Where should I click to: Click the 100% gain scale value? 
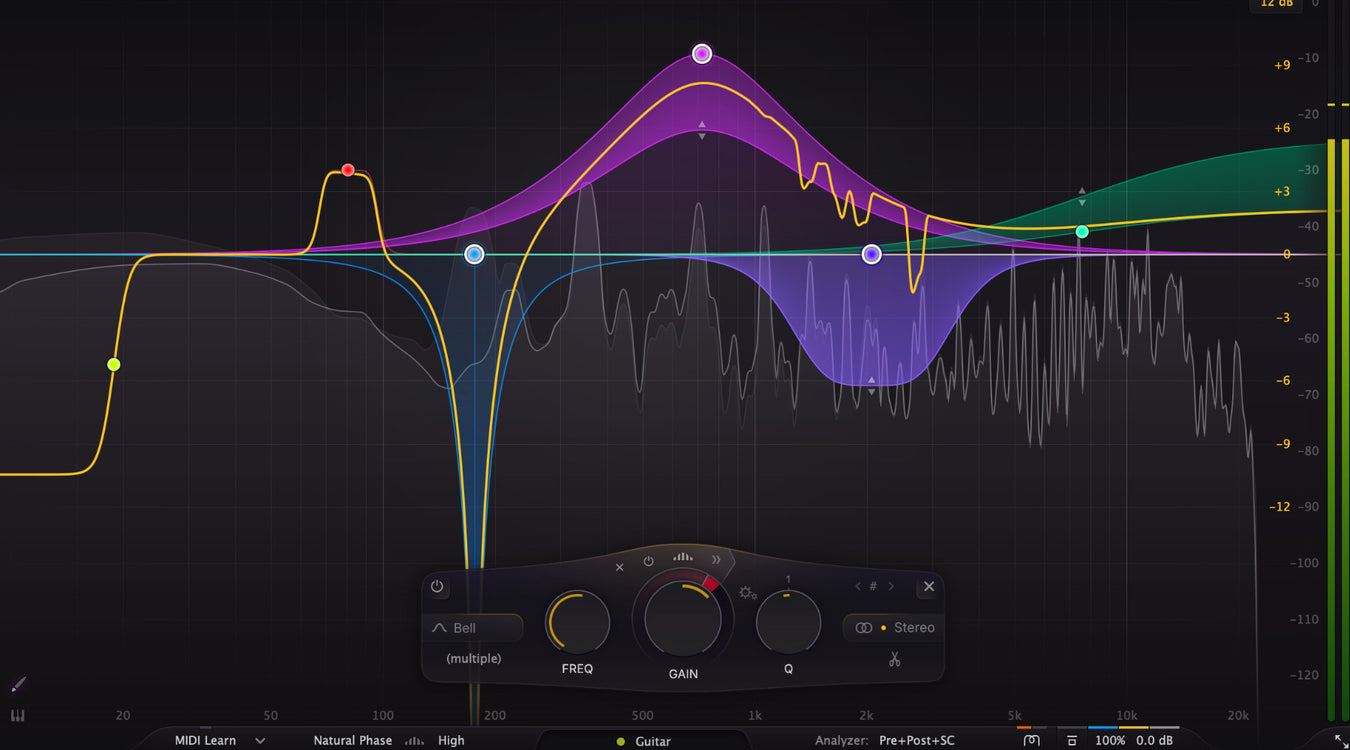pos(1110,741)
